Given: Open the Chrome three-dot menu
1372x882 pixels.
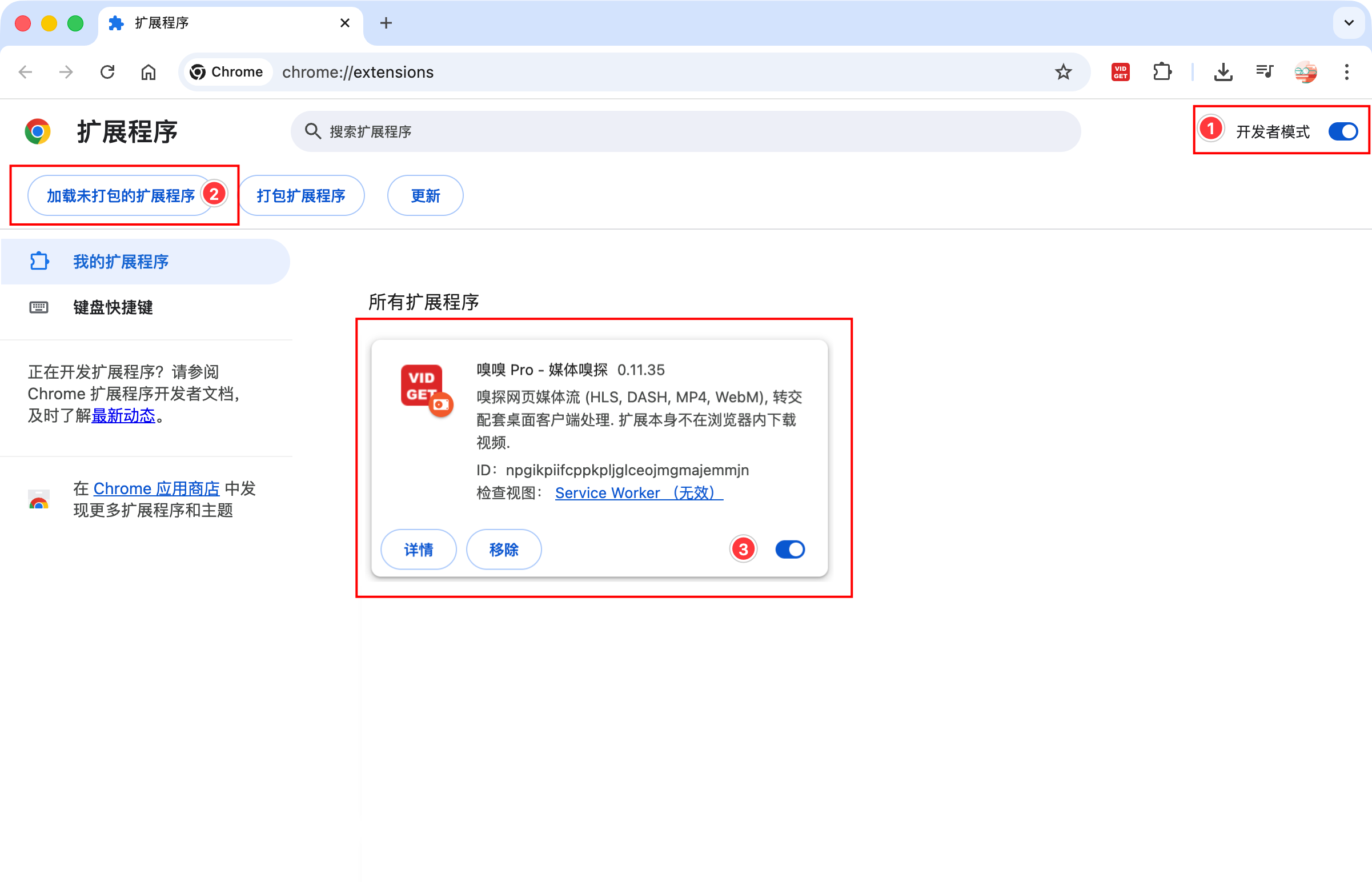Looking at the screenshot, I should click(x=1347, y=72).
